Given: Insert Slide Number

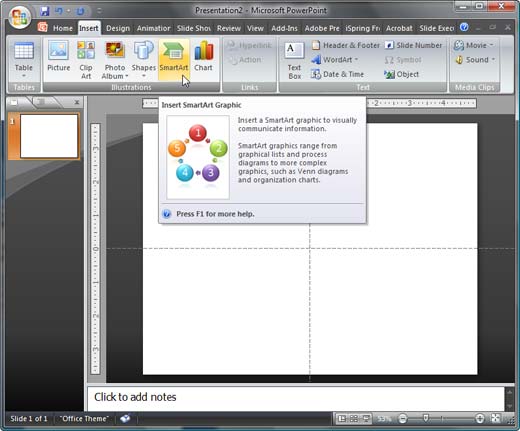Looking at the screenshot, I should (x=413, y=45).
